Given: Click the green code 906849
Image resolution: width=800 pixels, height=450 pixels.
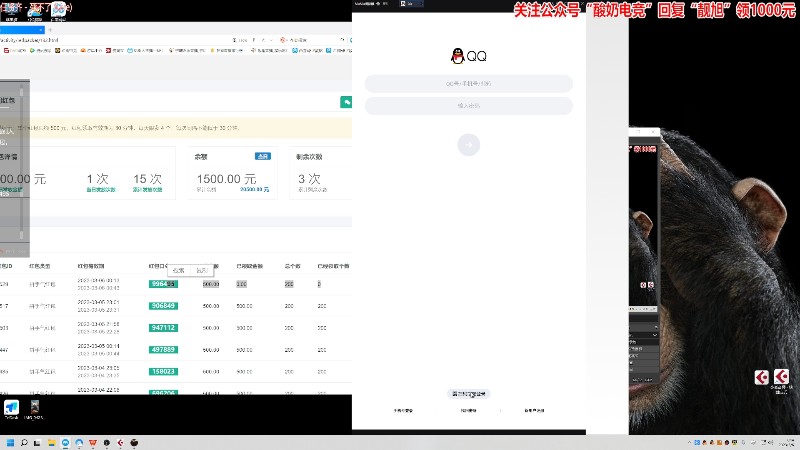Looking at the screenshot, I should (163, 306).
